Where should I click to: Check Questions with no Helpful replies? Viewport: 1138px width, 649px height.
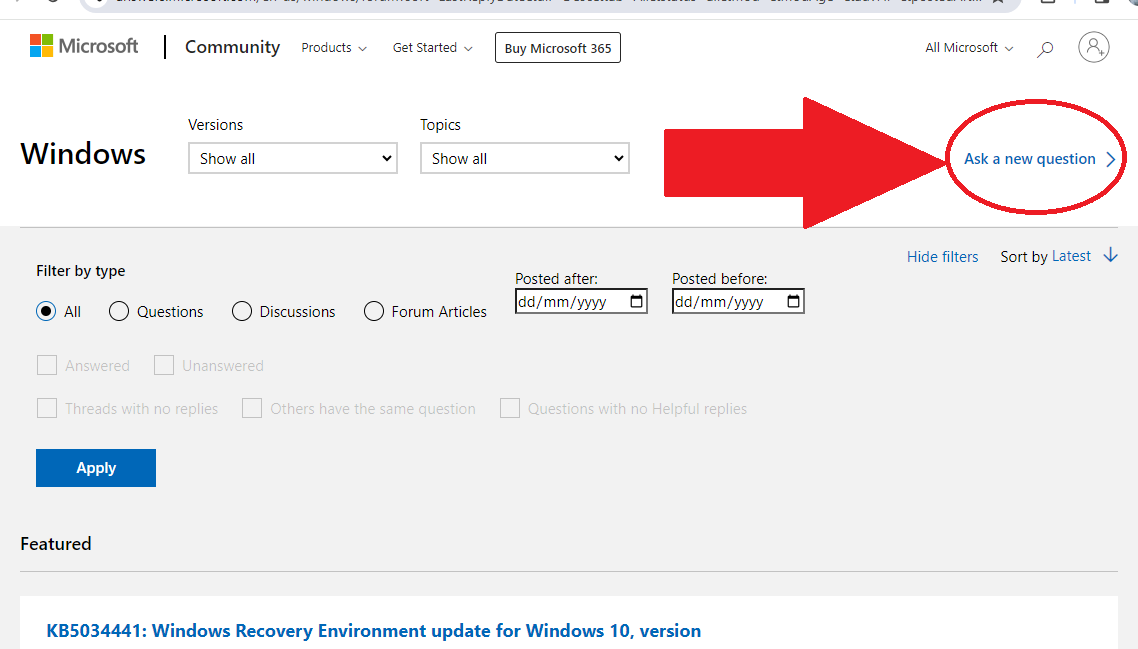pos(509,408)
